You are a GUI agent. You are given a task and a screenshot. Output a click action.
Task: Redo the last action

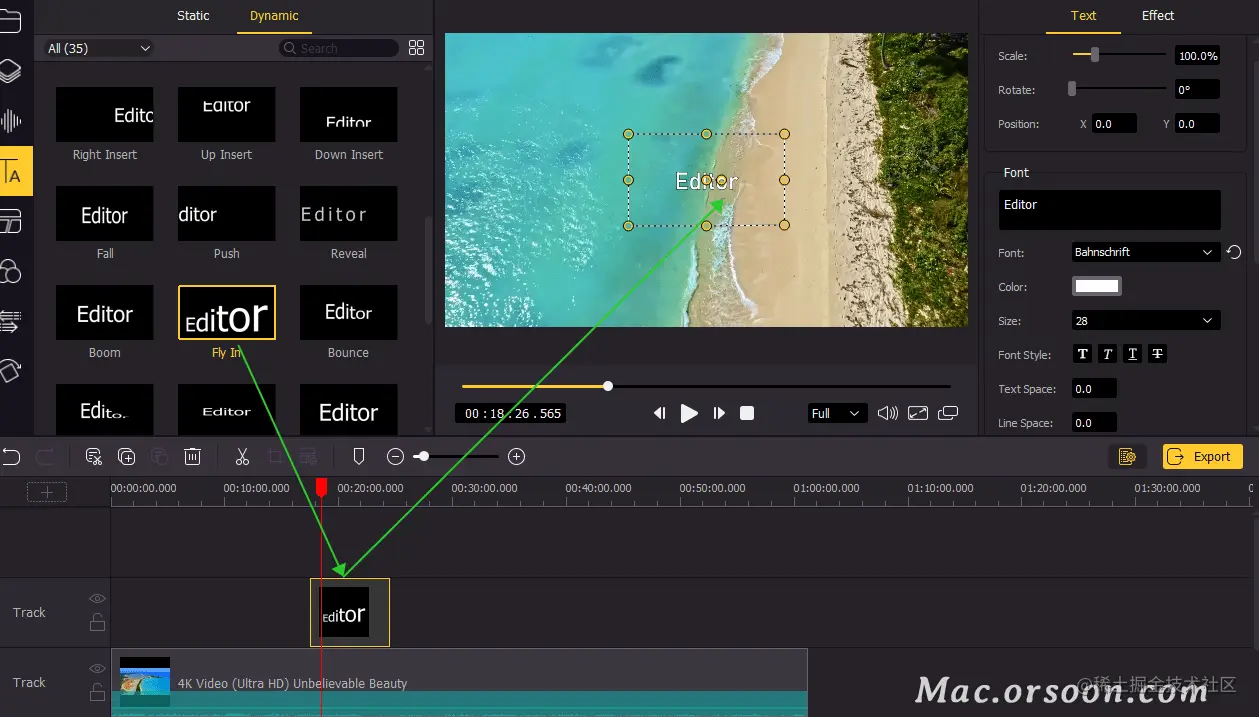(x=45, y=457)
